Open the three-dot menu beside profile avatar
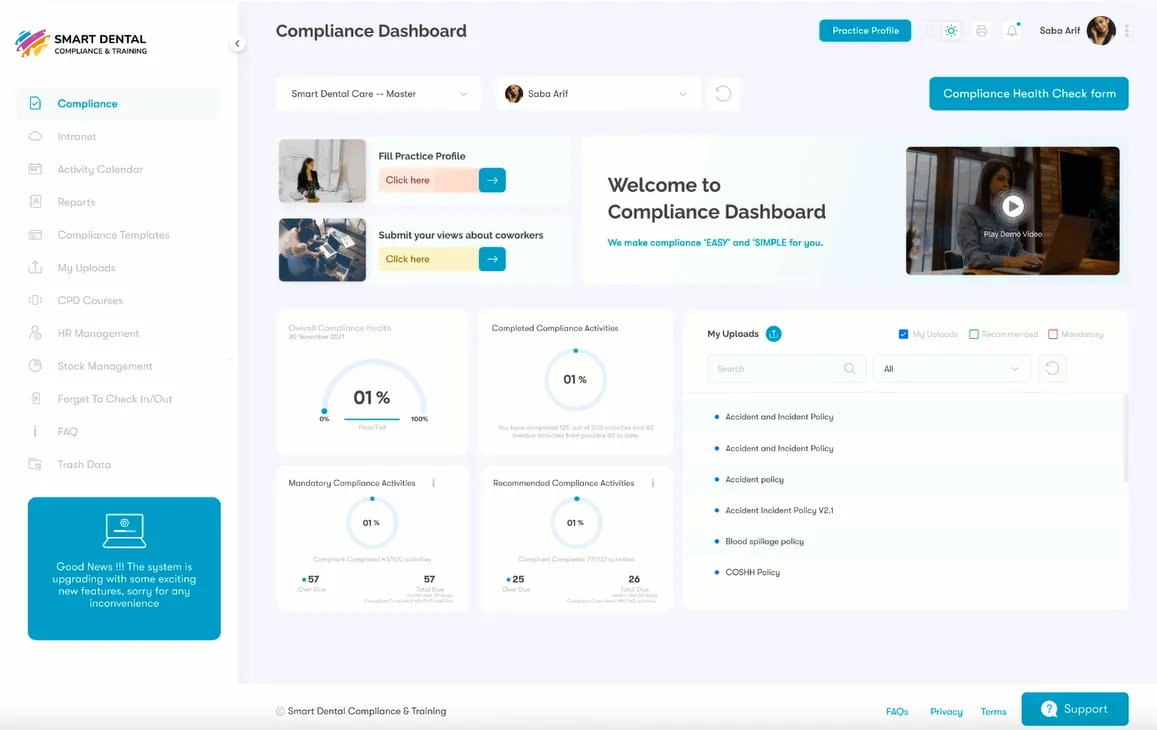Screen dimensions: 1157x730 point(1127,30)
